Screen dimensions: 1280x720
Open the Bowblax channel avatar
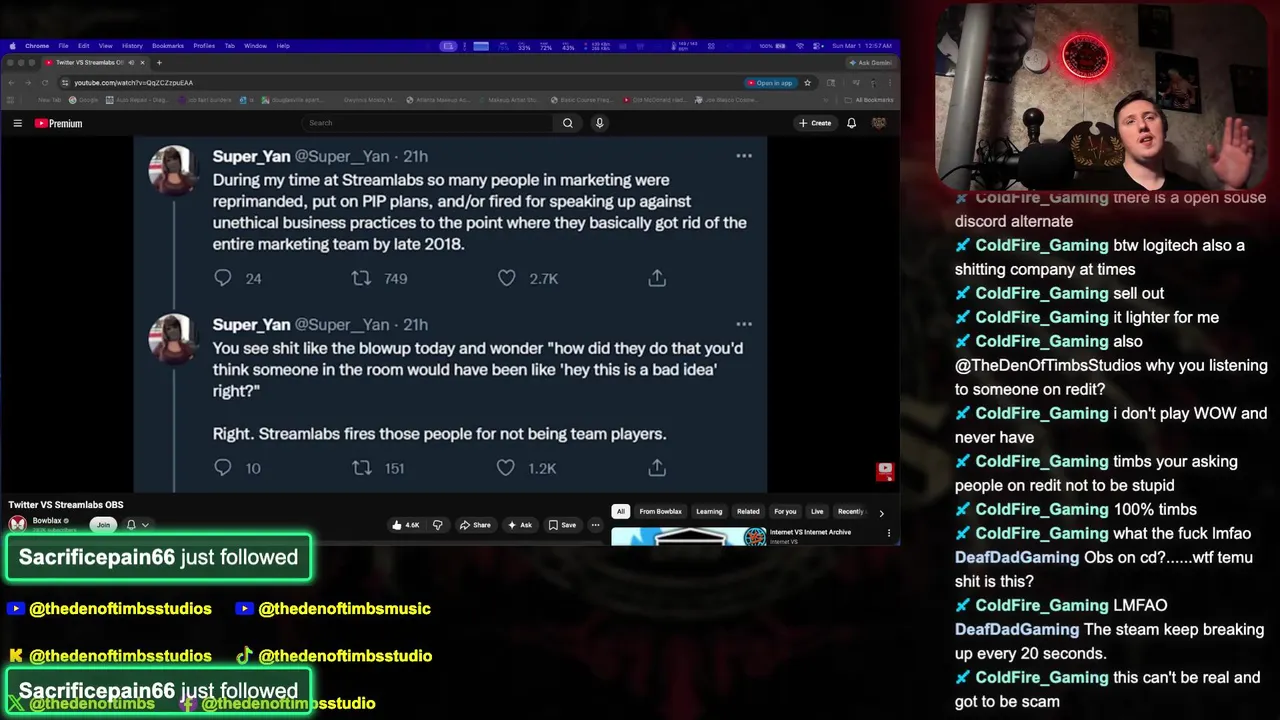[18, 524]
